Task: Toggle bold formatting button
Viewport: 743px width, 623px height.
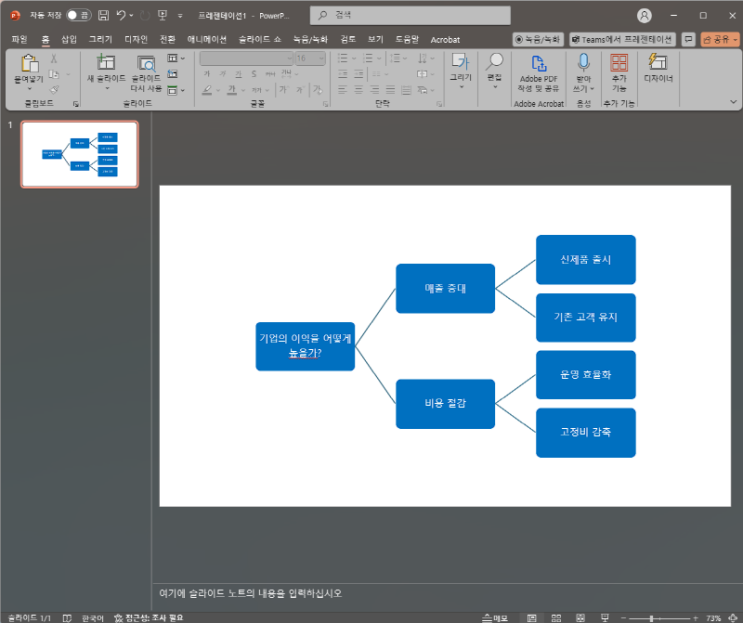Action: [x=207, y=74]
